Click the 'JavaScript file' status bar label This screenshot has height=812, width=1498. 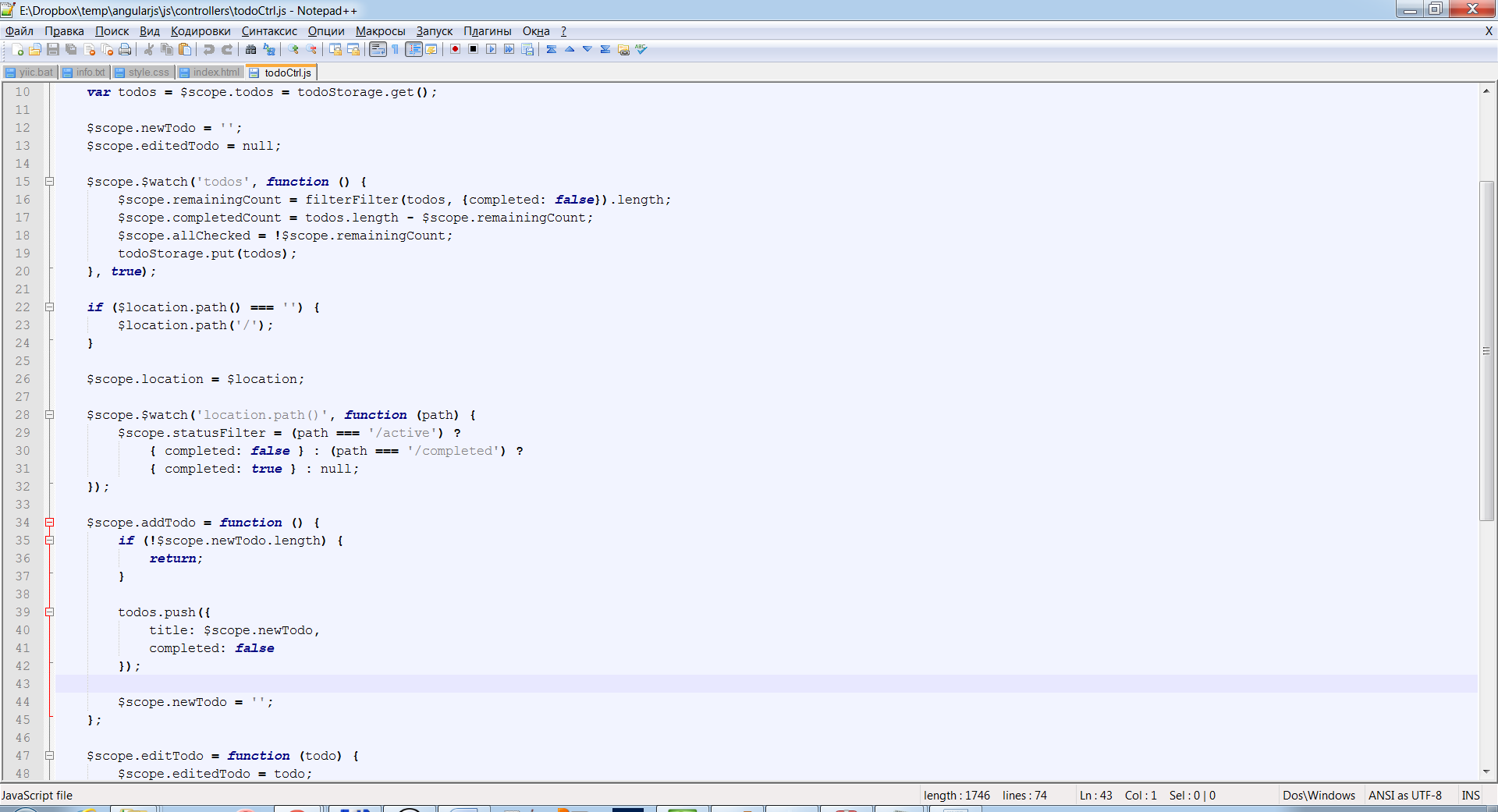coord(37,796)
